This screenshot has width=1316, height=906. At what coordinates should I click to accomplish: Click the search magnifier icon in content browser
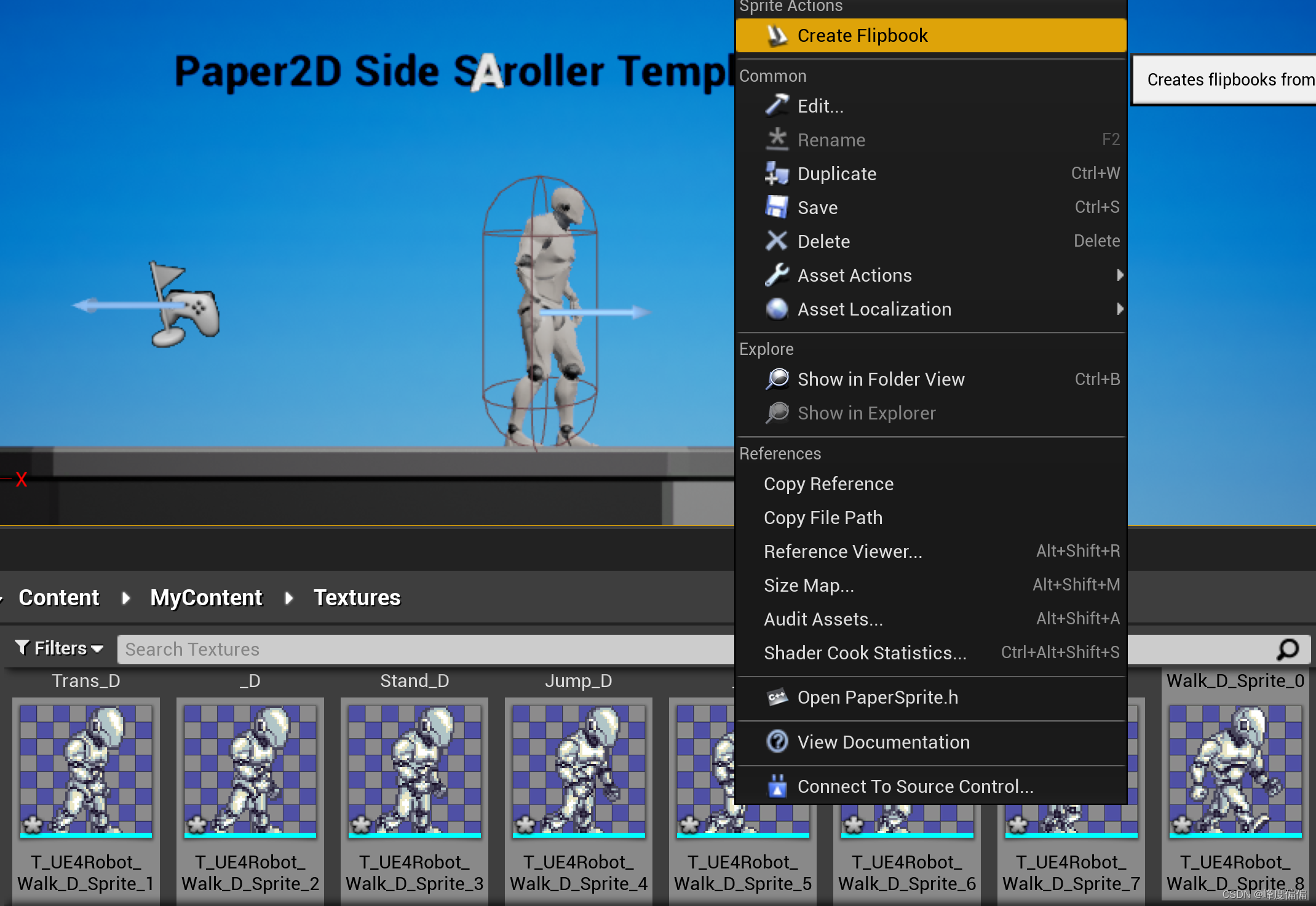click(1287, 649)
